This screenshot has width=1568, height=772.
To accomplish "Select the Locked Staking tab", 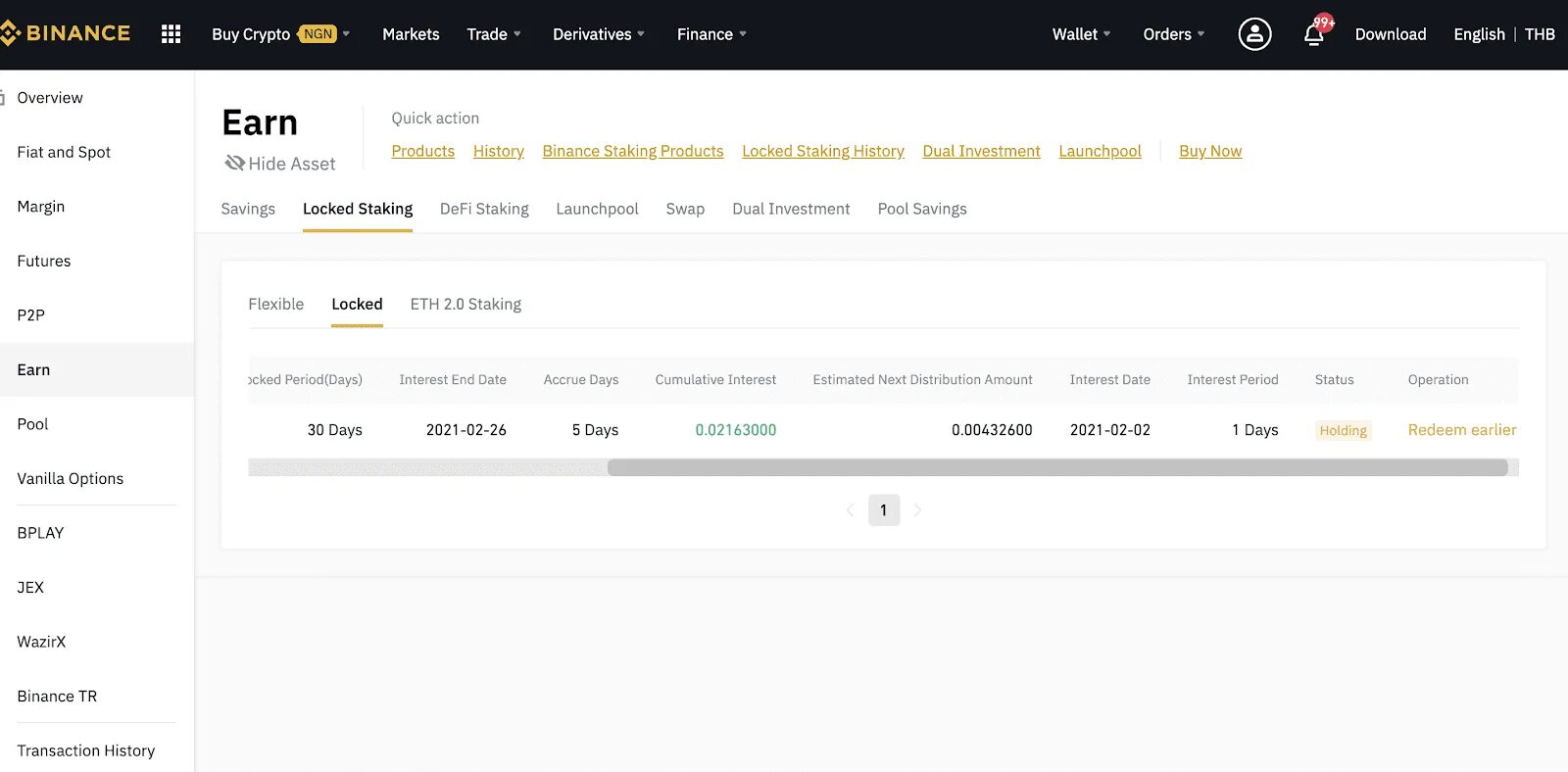I will click(358, 209).
